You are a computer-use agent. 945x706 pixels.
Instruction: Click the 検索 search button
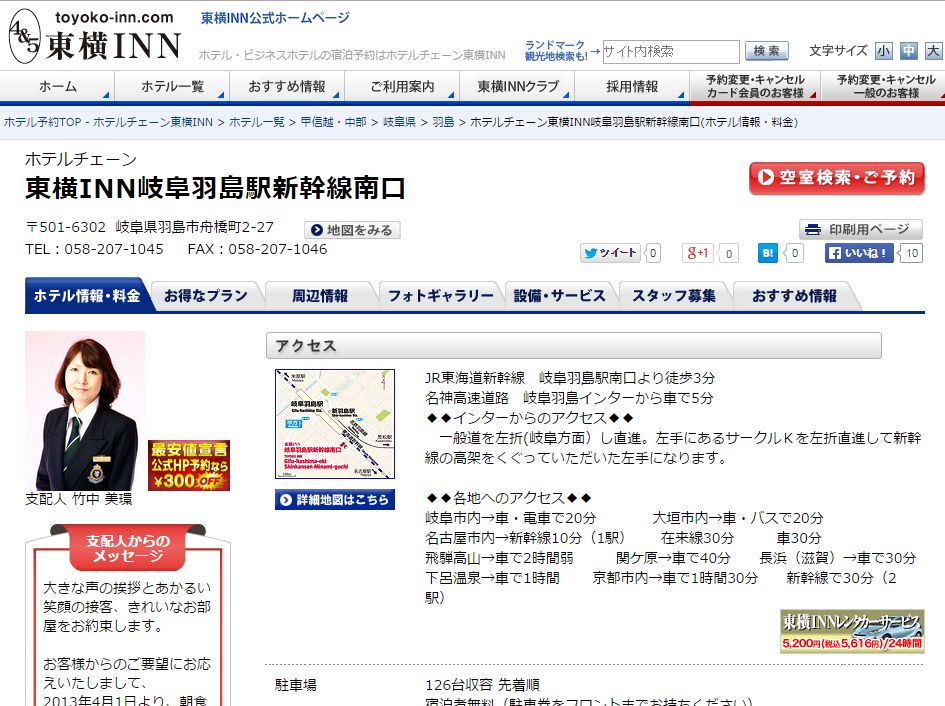tap(767, 51)
